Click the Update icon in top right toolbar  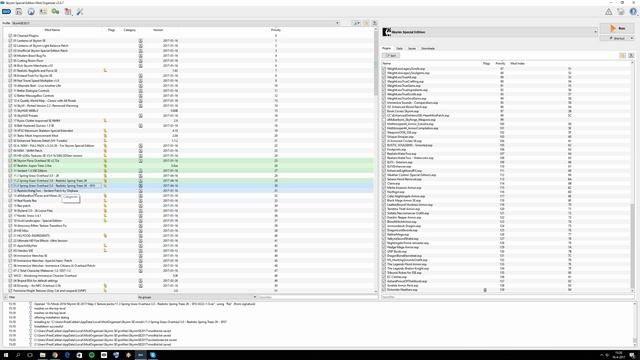coord(621,12)
